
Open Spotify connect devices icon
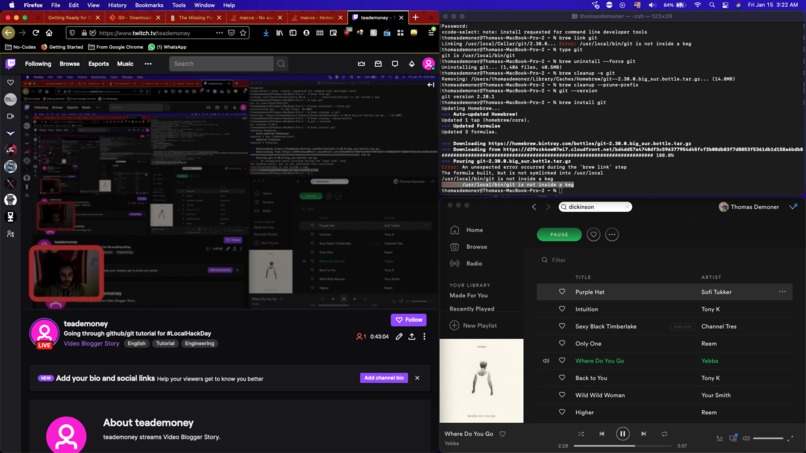(x=733, y=438)
